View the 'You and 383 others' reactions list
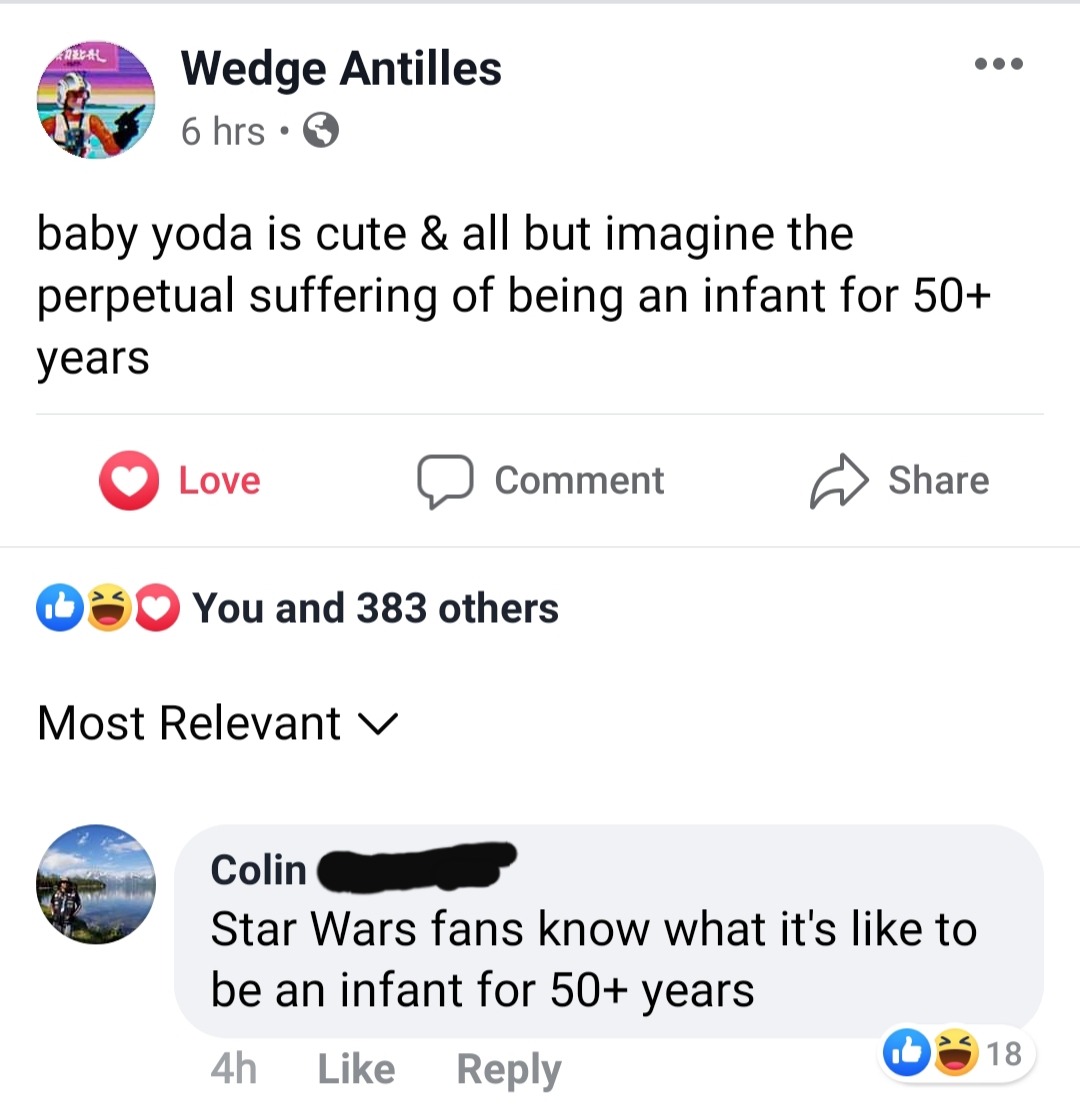The height and width of the screenshot is (1107, 1080). pyautogui.click(x=375, y=608)
